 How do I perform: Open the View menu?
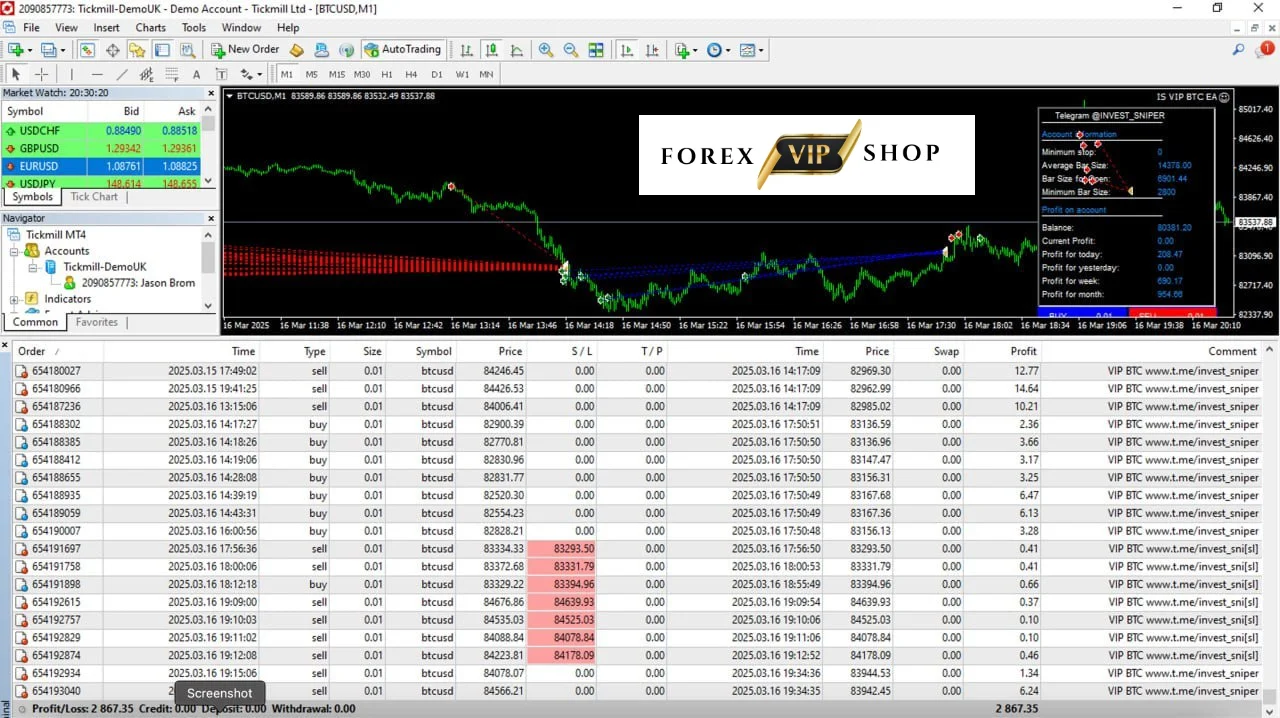pyautogui.click(x=66, y=28)
